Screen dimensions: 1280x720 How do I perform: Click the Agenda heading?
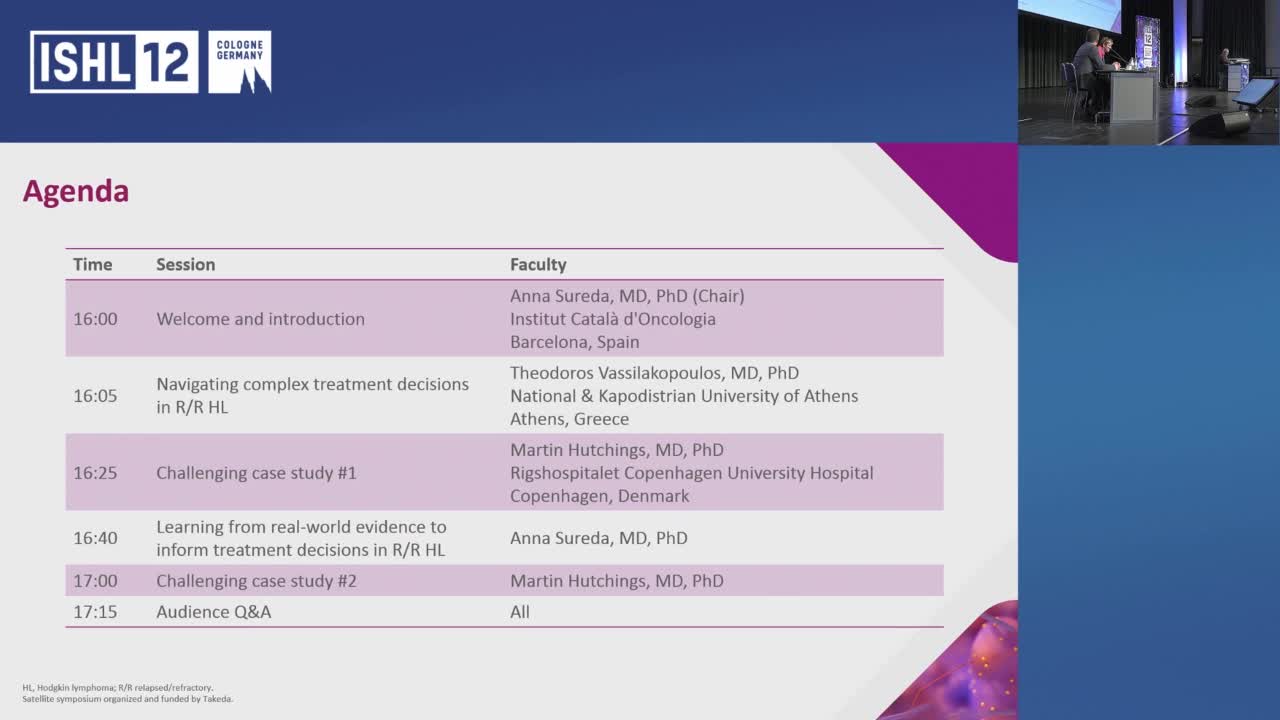pyautogui.click(x=75, y=191)
